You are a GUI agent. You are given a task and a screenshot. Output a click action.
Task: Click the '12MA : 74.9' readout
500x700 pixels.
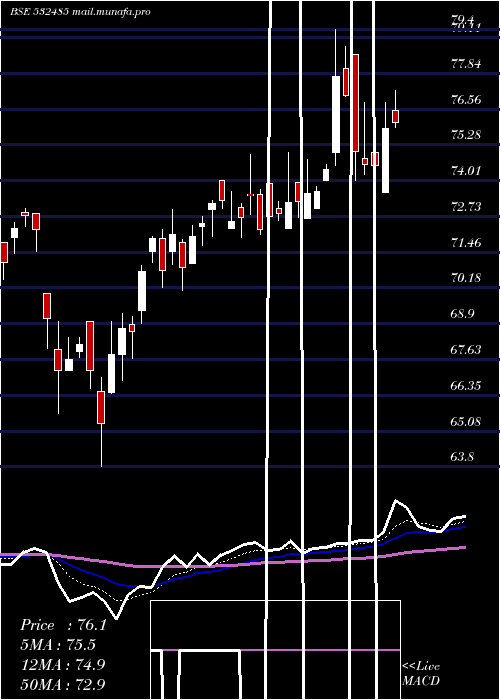pos(63,664)
